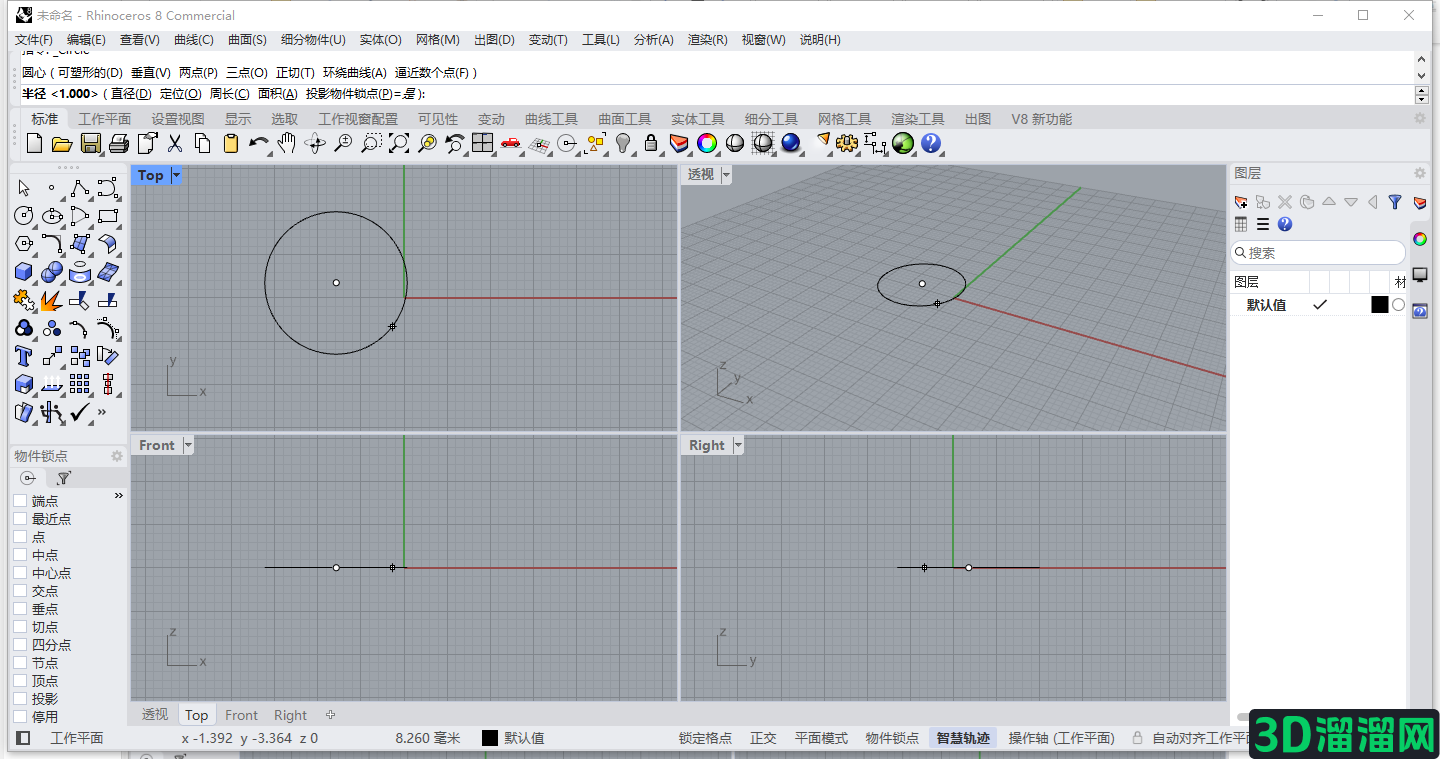Click the blue render sphere icon
Screen dimensions: 1440x759
tap(791, 143)
